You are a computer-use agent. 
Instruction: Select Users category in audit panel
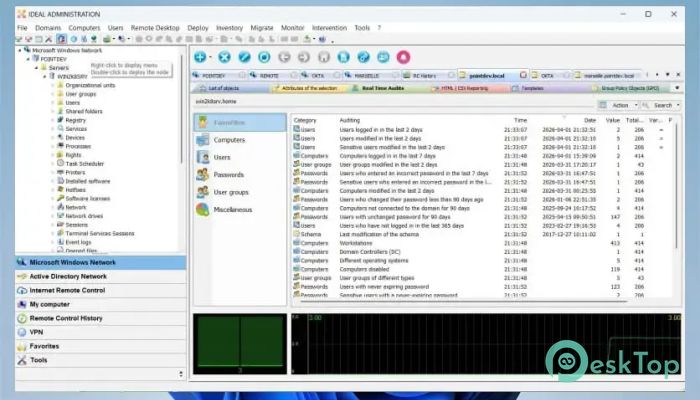click(x=240, y=157)
